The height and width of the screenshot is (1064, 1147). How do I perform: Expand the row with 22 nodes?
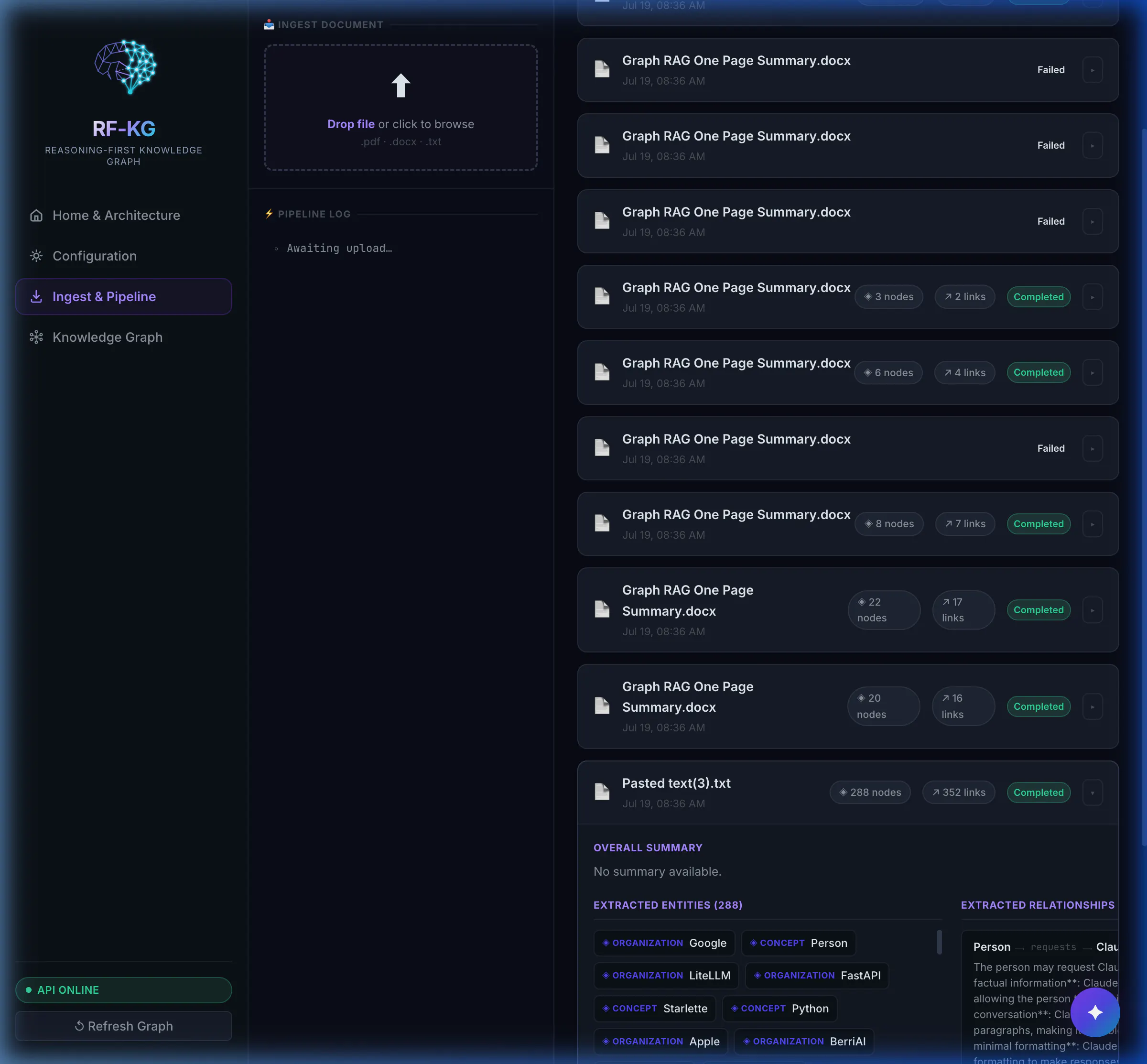(x=1093, y=610)
